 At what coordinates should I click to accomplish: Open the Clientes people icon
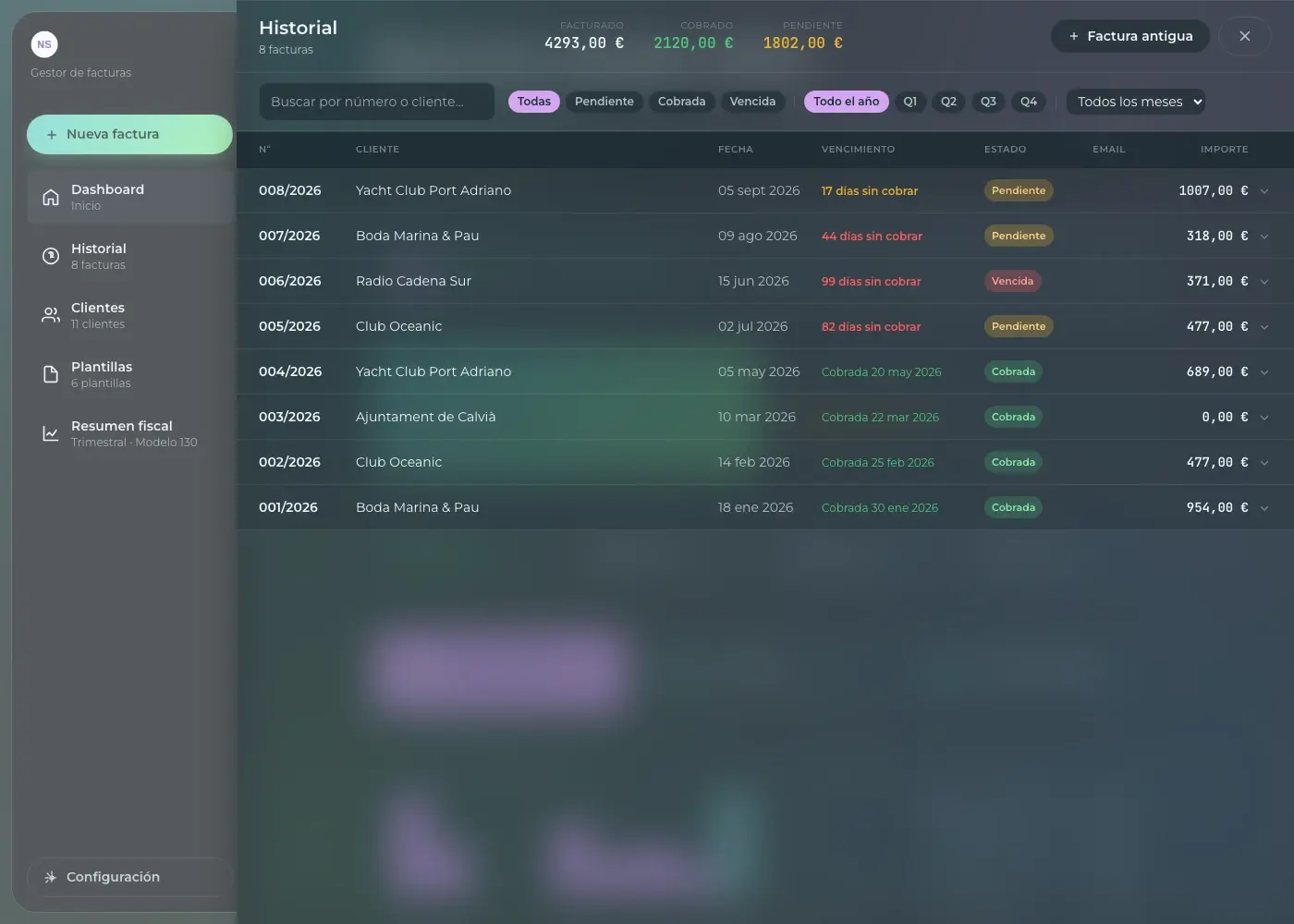(x=51, y=315)
